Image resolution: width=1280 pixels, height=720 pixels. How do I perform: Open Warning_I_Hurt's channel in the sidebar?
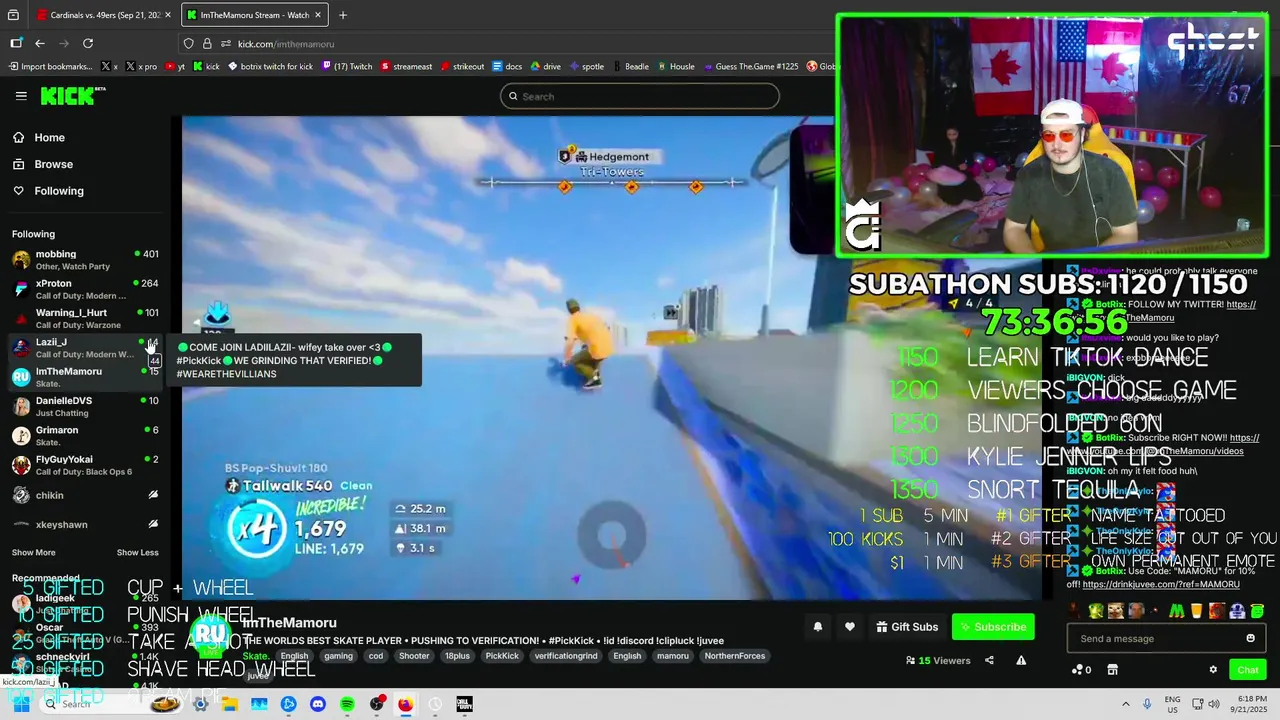(85, 318)
